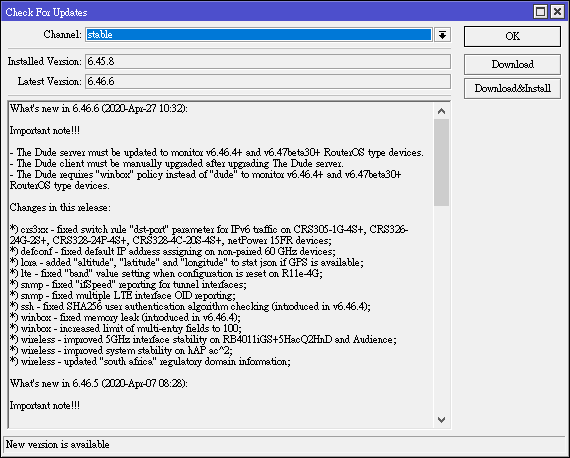The width and height of the screenshot is (570, 458).
Task: Click line "wireless - improved 5GHz interface stability"
Action: click(x=203, y=340)
